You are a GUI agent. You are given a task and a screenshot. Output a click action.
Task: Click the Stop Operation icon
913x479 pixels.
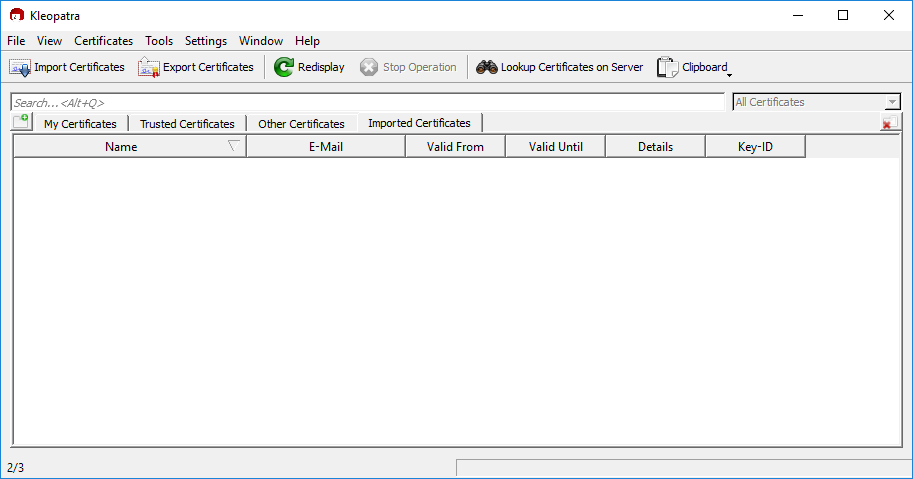(369, 68)
